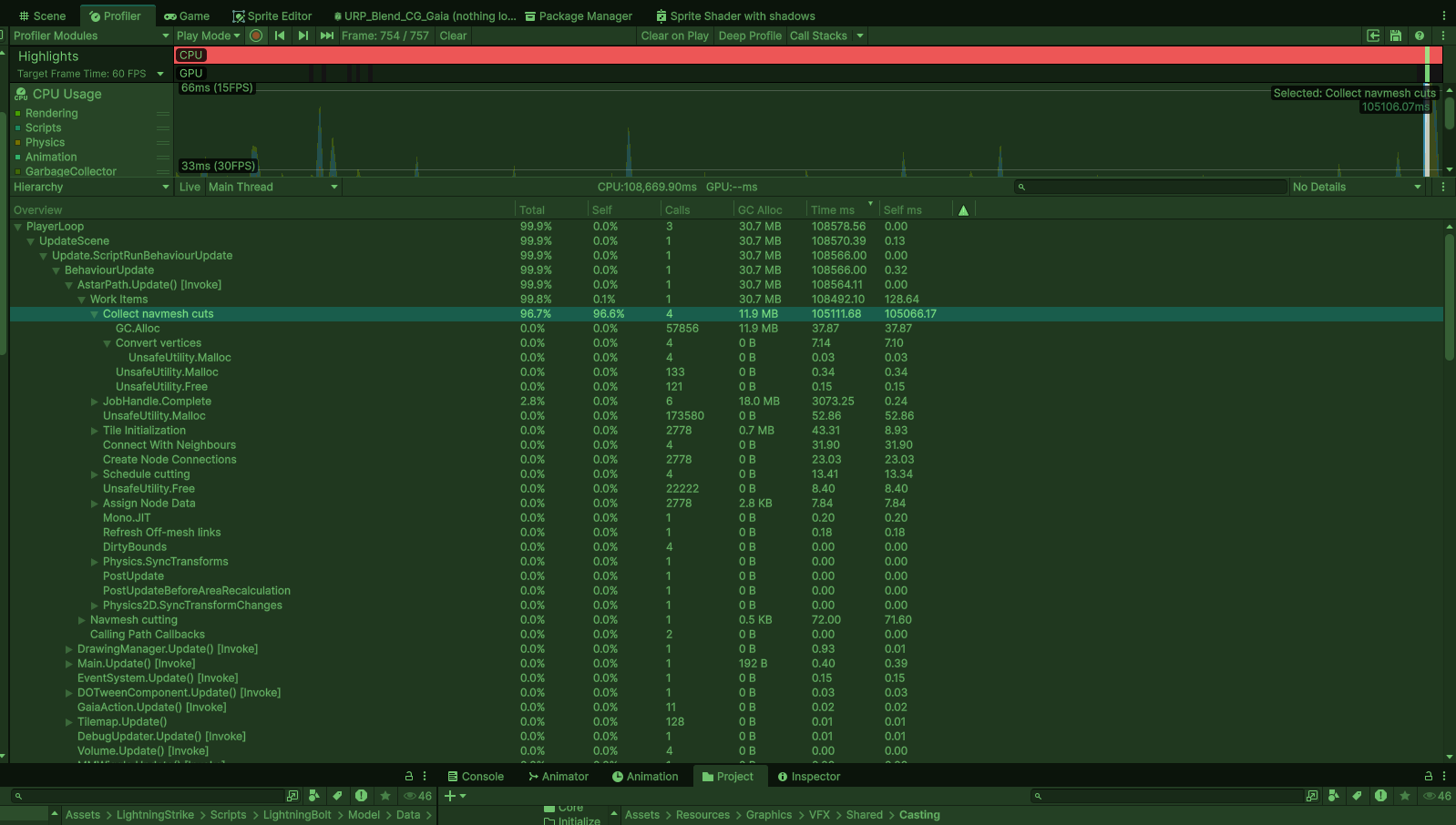Save profiler data to disk
Viewport: 1456px width, 825px height.
pyautogui.click(x=1396, y=36)
